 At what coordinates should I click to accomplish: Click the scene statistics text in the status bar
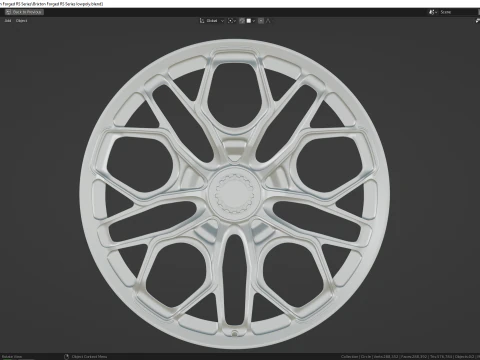pyautogui.click(x=410, y=357)
